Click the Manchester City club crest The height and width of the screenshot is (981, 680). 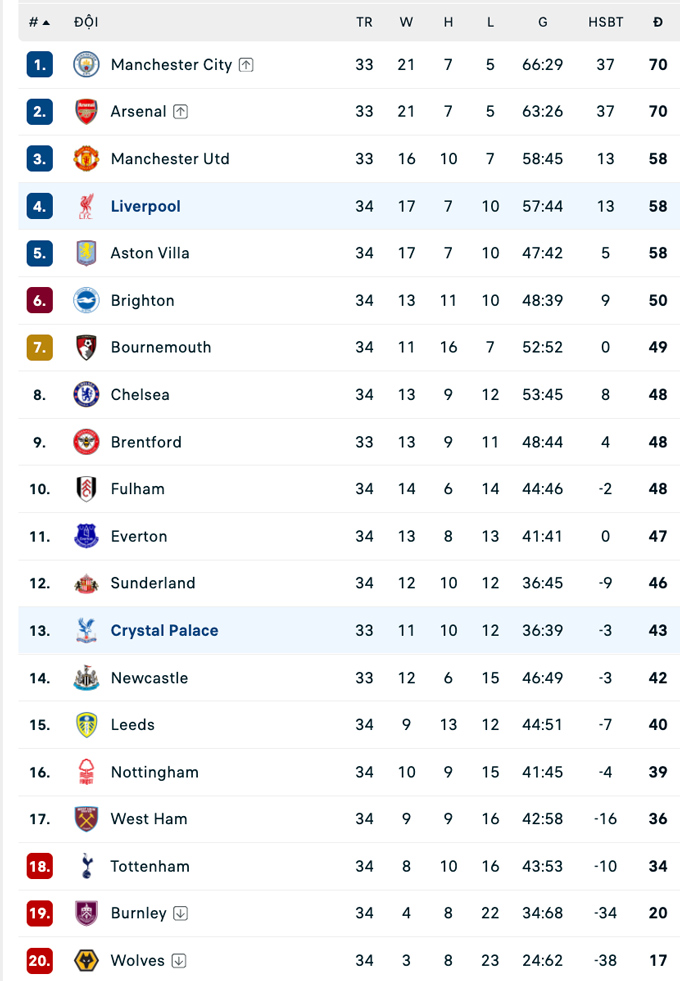(87, 65)
